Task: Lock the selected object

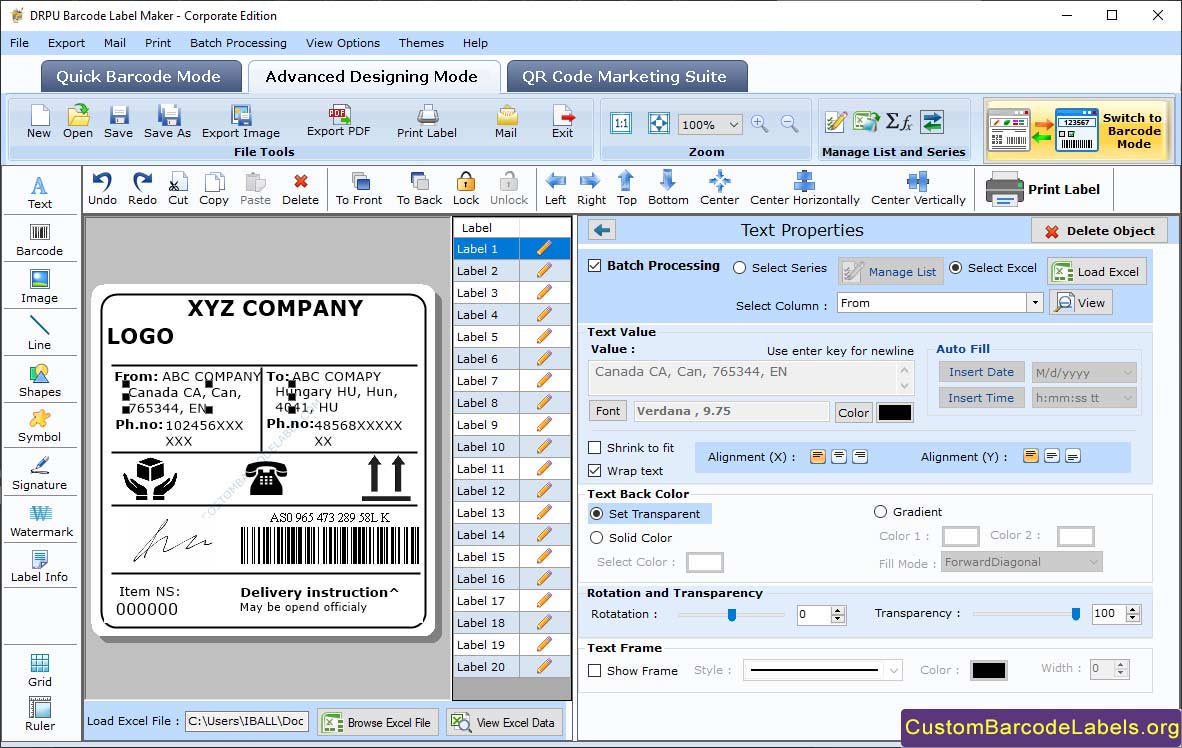Action: point(466,189)
